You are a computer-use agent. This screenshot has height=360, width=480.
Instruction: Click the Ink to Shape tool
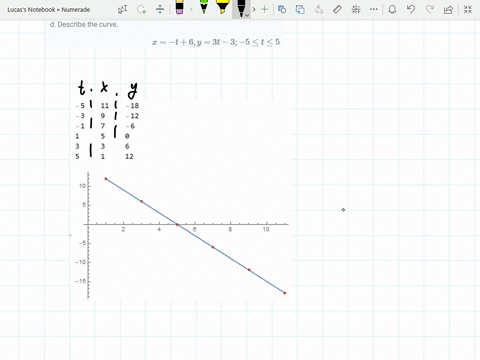pyautogui.click(x=300, y=9)
